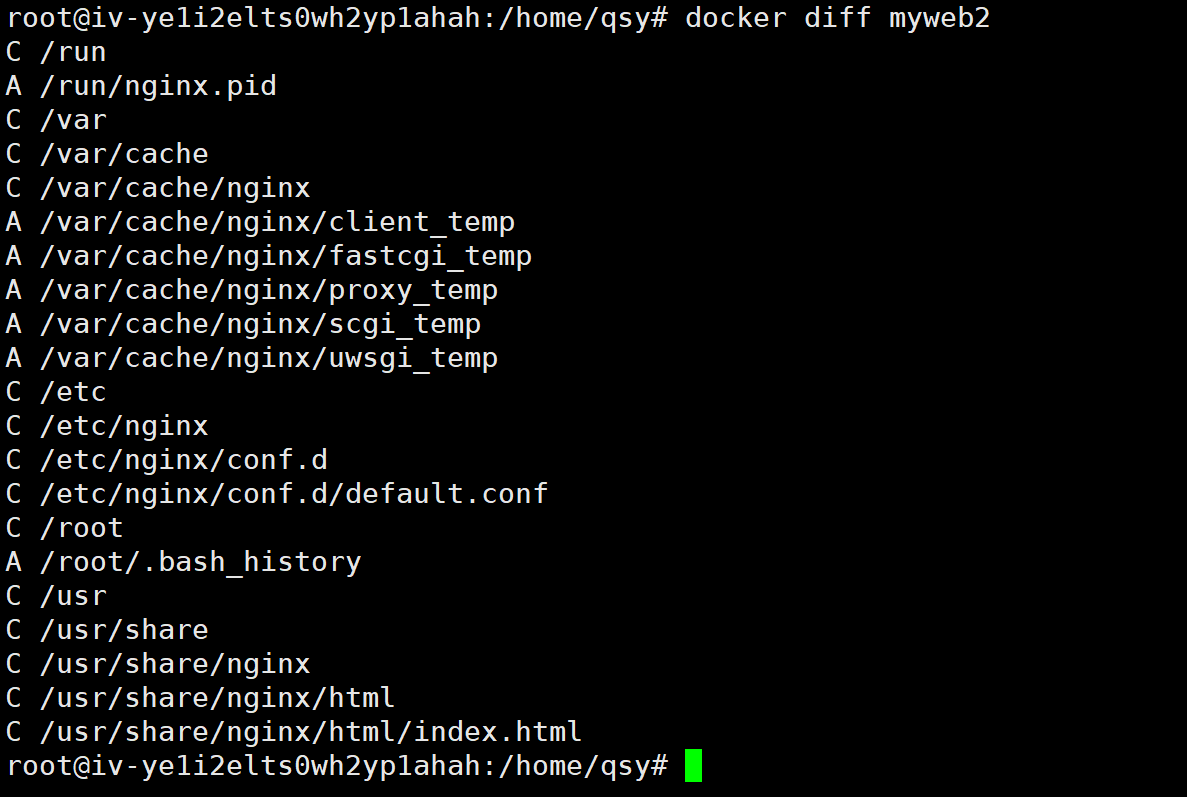The image size is (1187, 797).
Task: Click the /var/cache/nginx/client_temp path
Action: (277, 222)
